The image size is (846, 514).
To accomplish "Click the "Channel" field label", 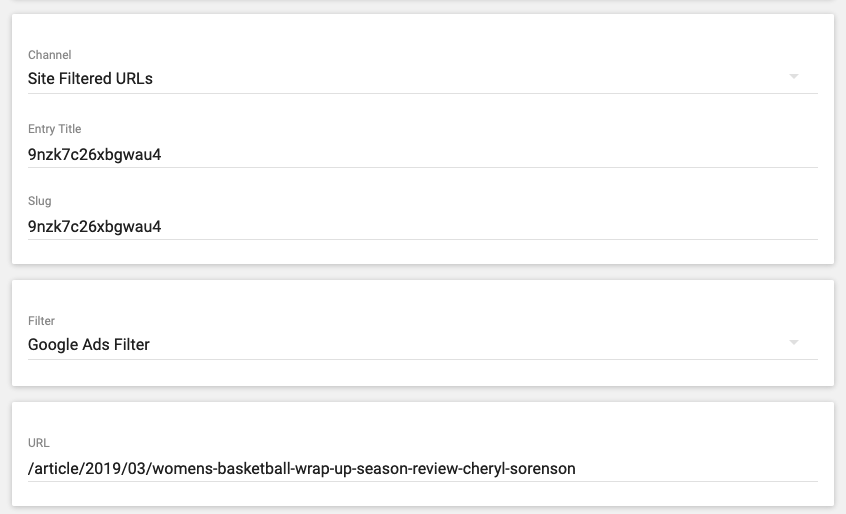I will pos(50,55).
